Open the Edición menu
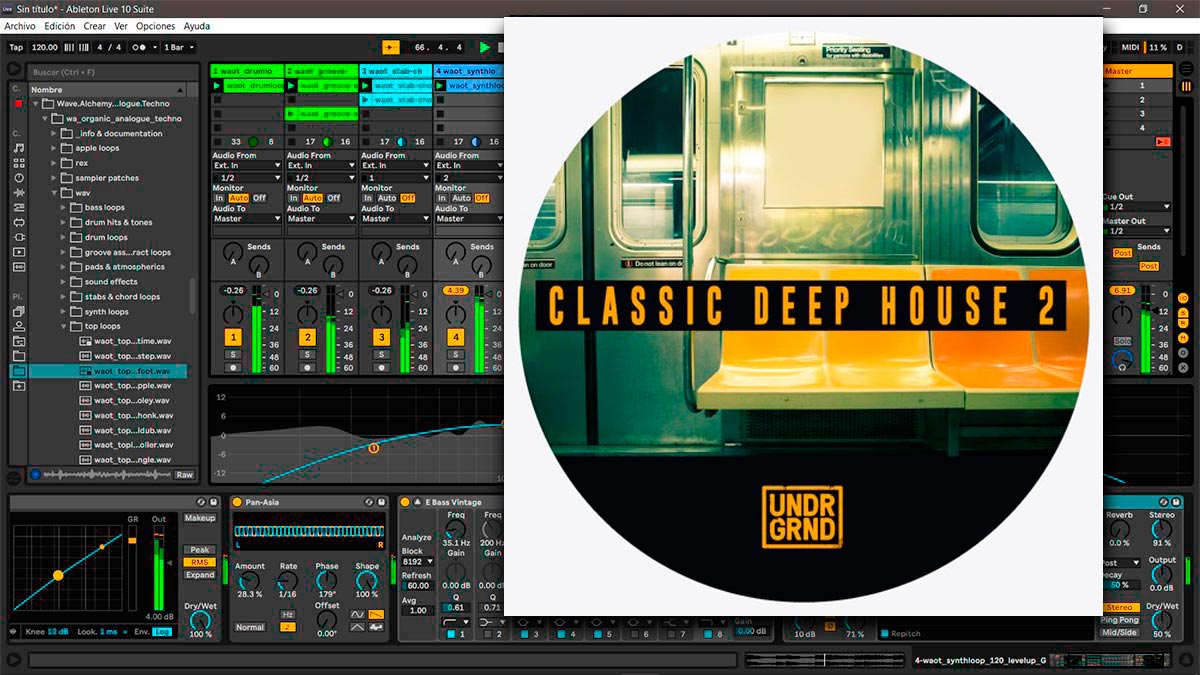Image resolution: width=1200 pixels, height=675 pixels. (x=60, y=26)
